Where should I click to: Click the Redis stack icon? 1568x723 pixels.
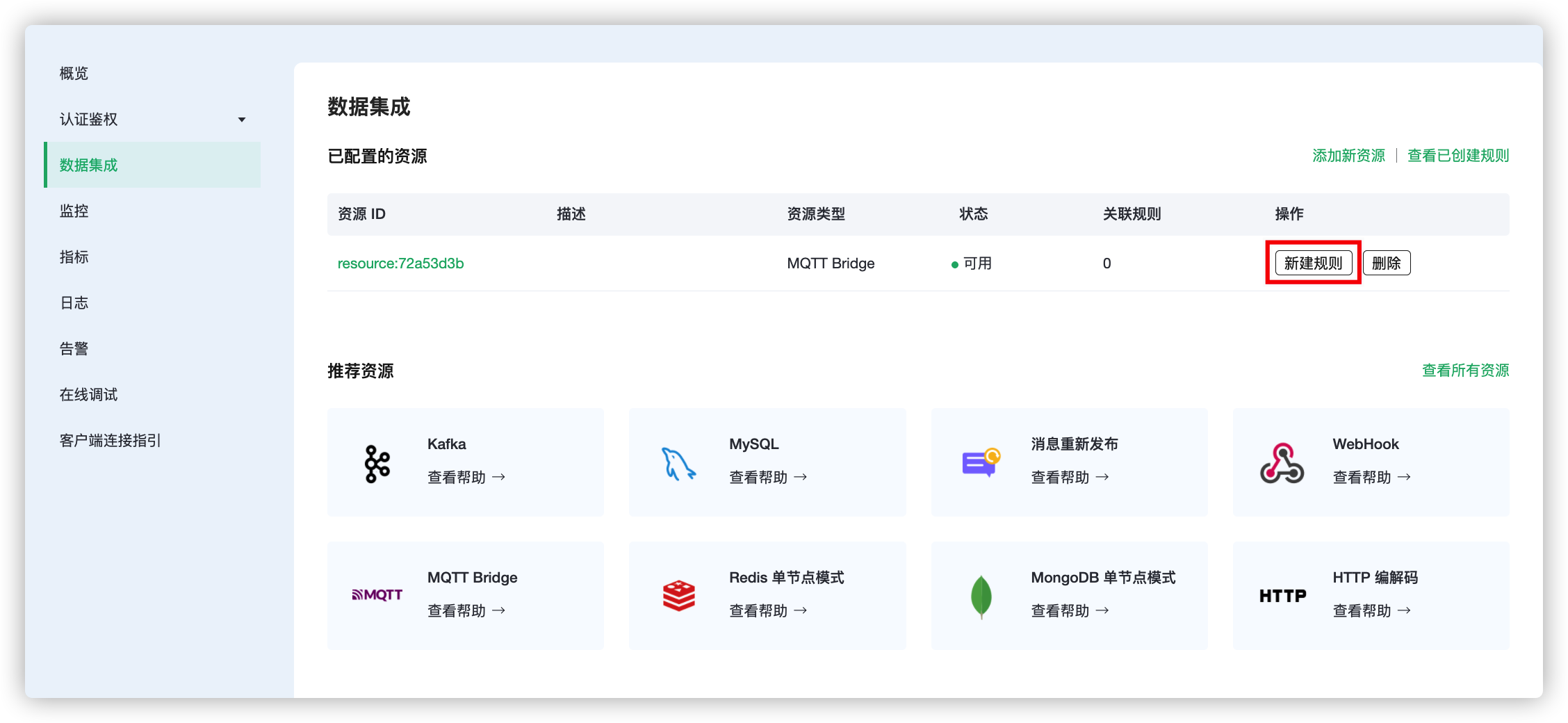pos(678,596)
